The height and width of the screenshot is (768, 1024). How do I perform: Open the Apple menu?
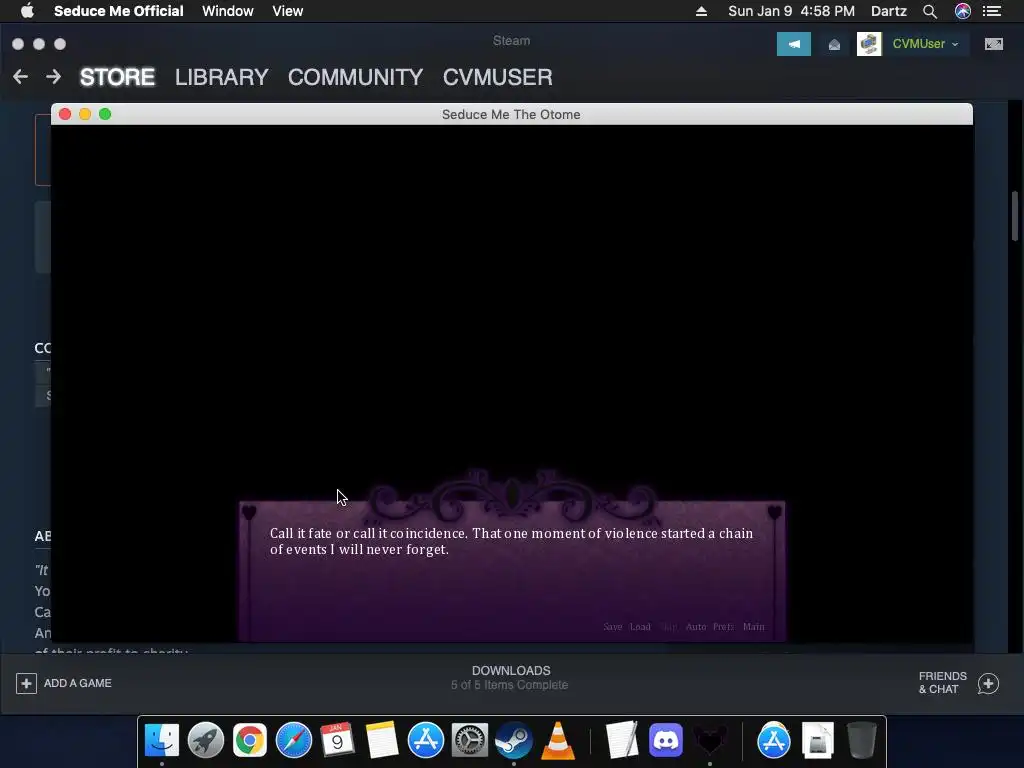coord(27,10)
